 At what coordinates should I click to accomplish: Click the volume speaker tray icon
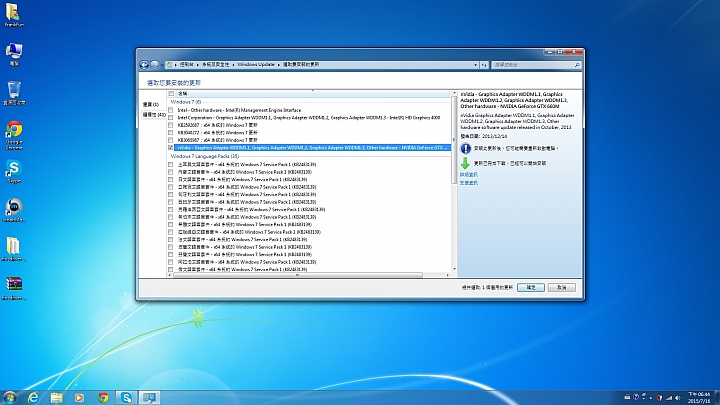(678, 398)
